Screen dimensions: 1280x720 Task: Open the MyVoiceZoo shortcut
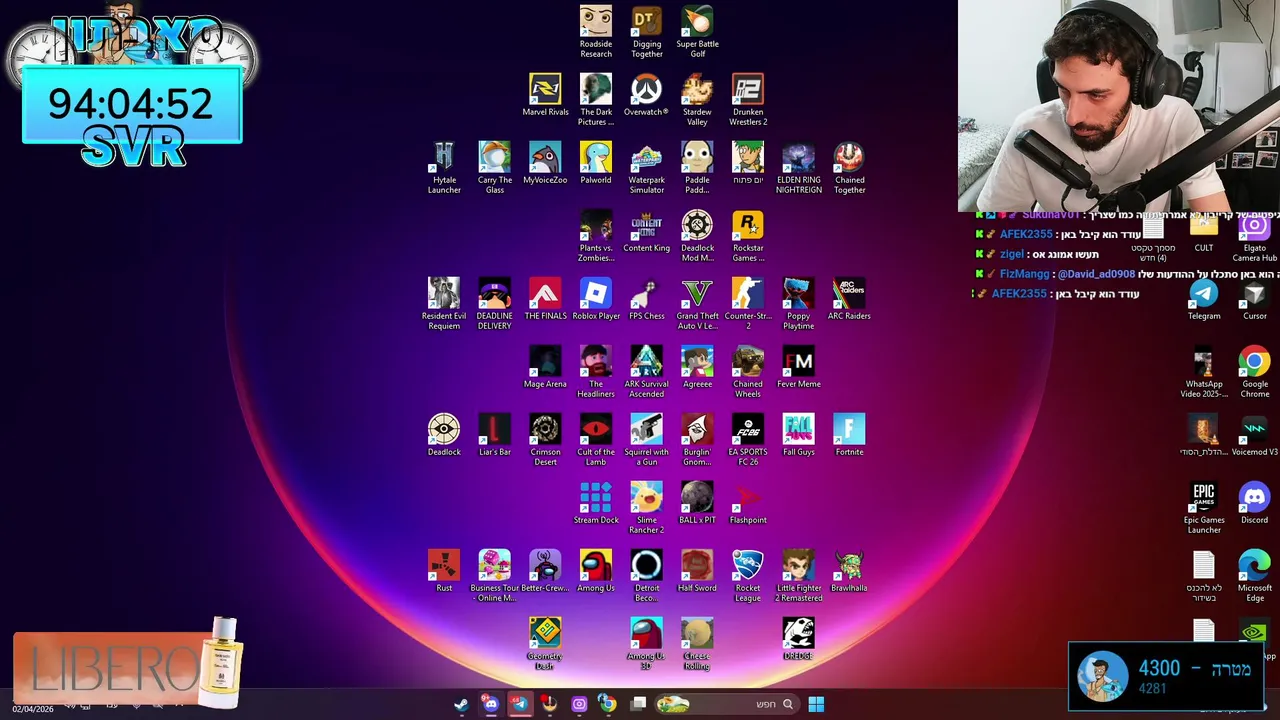[x=545, y=163]
